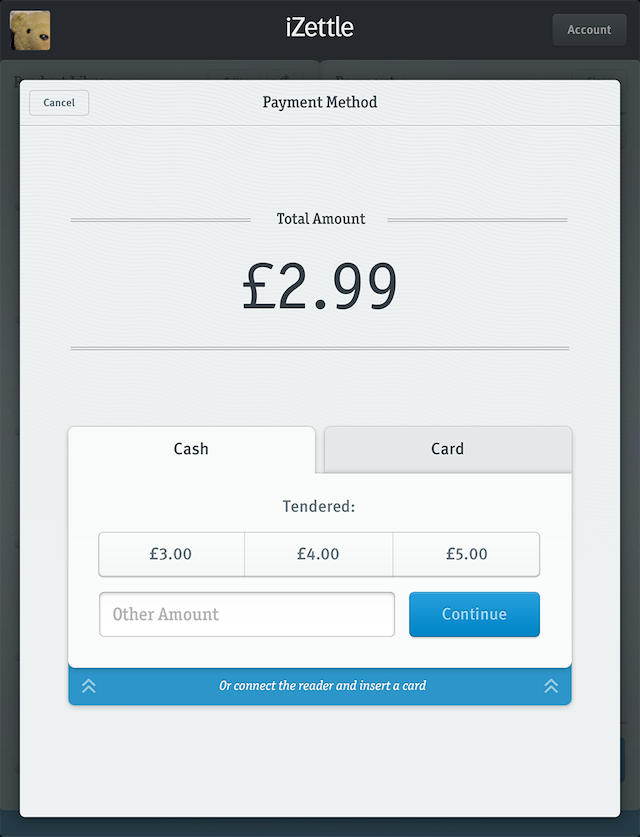Click the dimmed bar below the dialog
Viewport: 640px width, 837px height.
coord(320,827)
